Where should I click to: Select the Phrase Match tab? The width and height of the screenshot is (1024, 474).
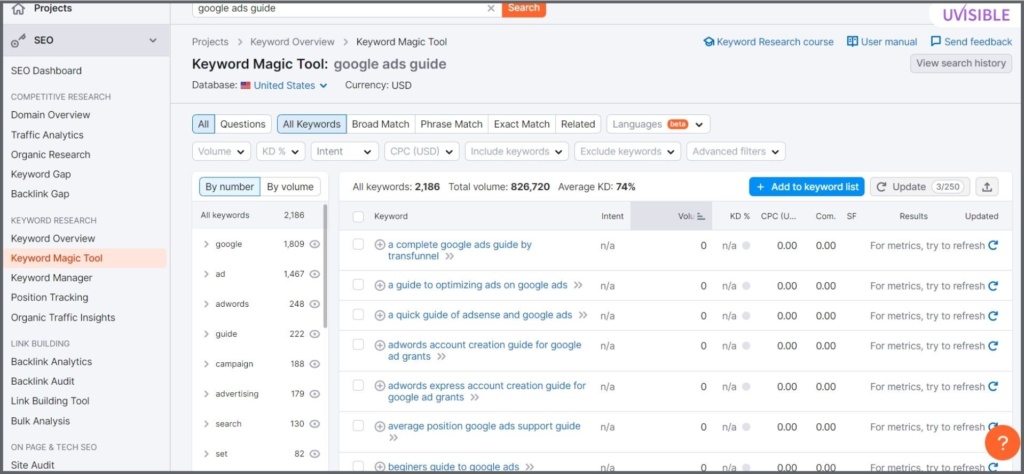coord(451,124)
